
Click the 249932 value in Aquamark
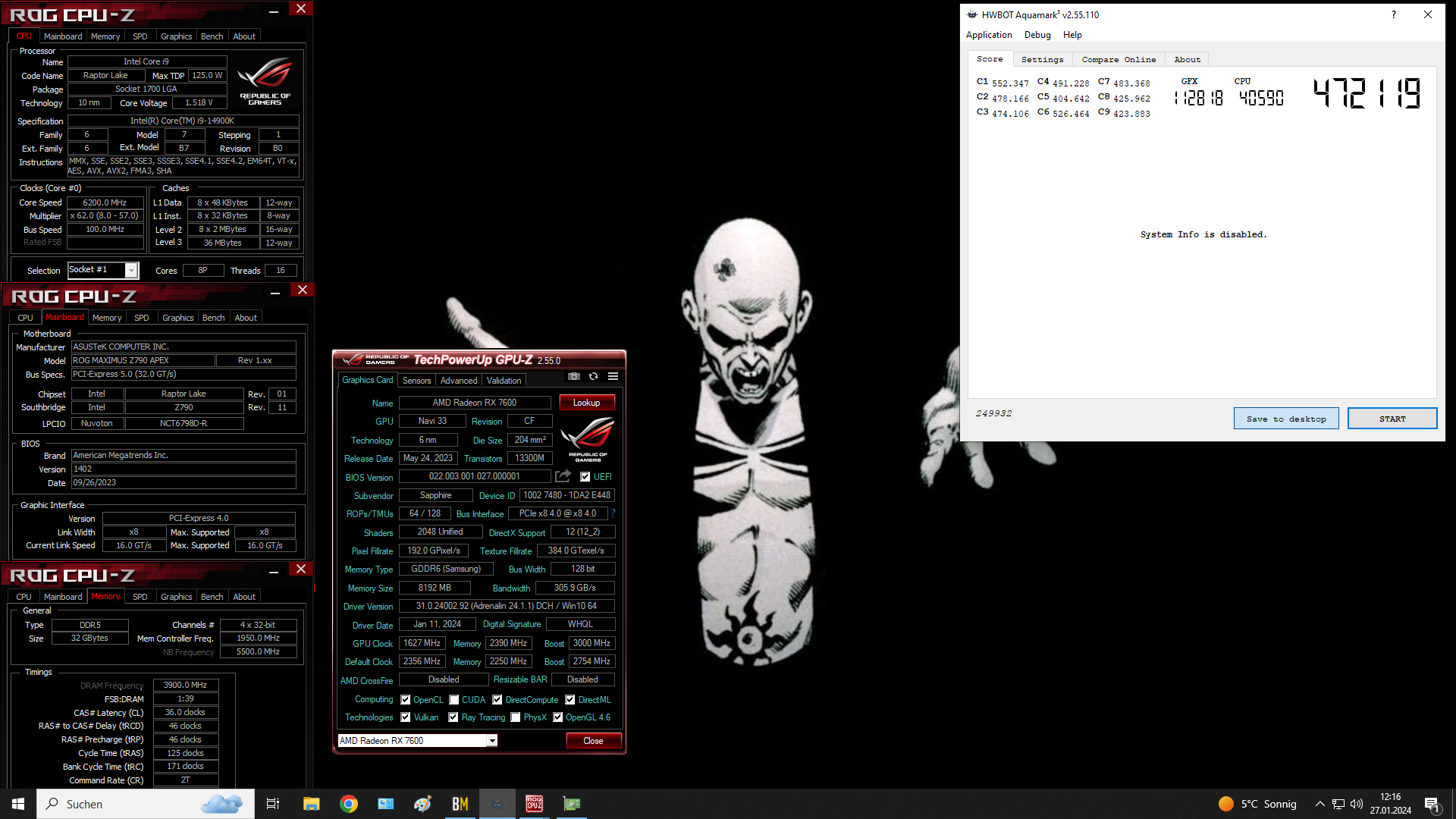point(993,413)
